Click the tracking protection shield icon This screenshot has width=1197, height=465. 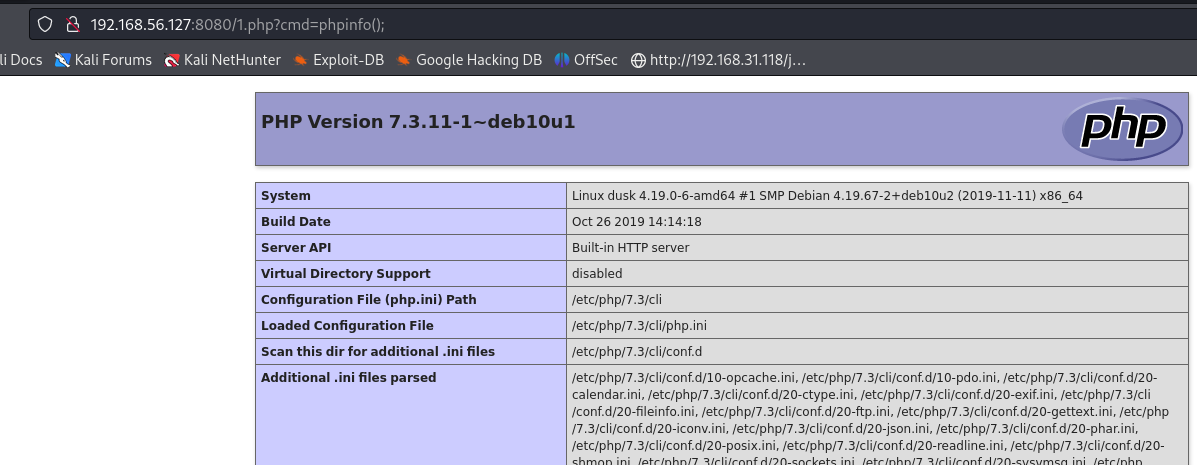point(45,24)
